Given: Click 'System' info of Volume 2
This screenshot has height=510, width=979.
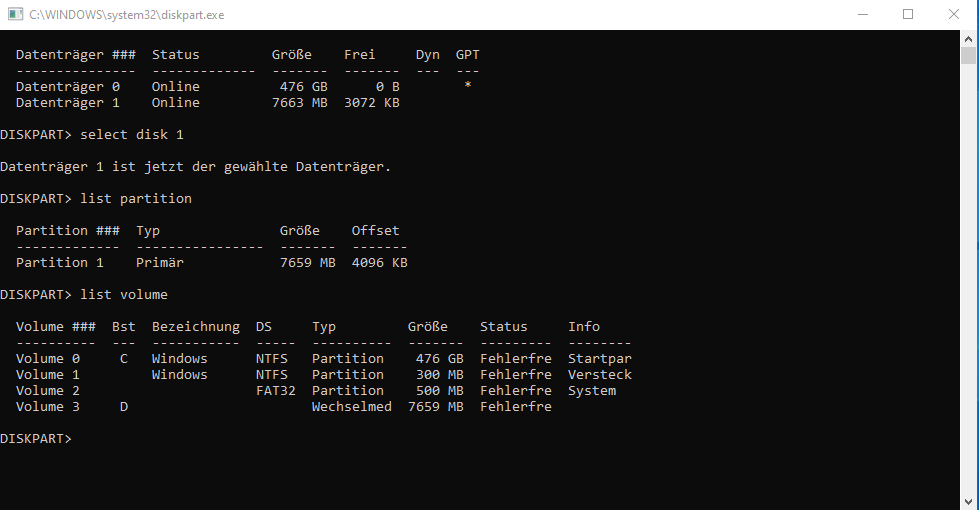Looking at the screenshot, I should coord(592,391).
